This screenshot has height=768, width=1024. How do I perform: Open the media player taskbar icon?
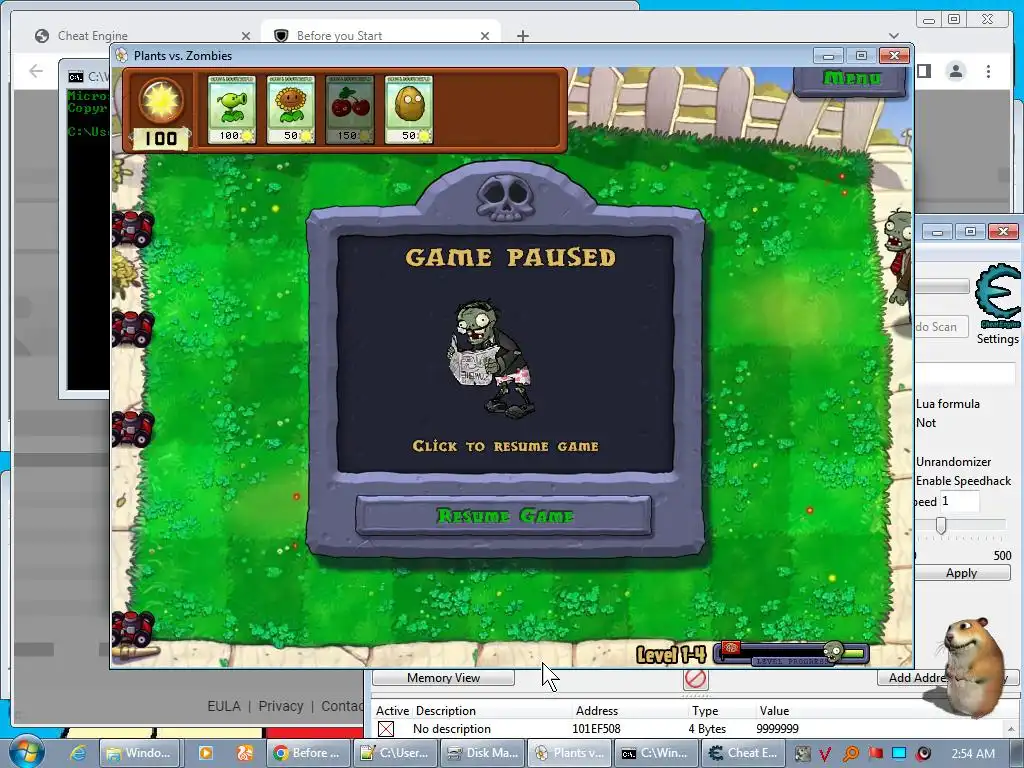206,753
